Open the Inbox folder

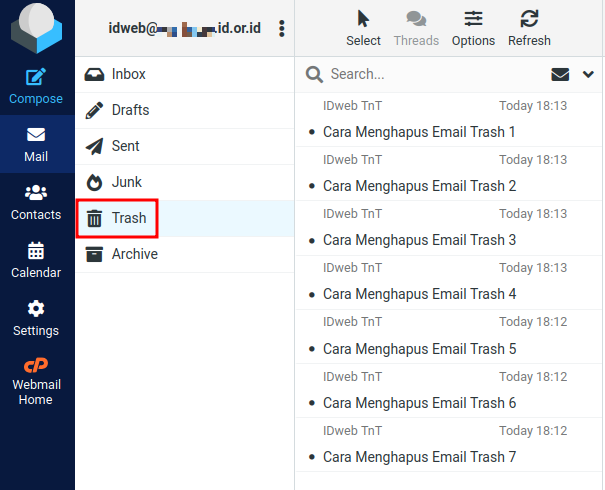click(x=185, y=74)
